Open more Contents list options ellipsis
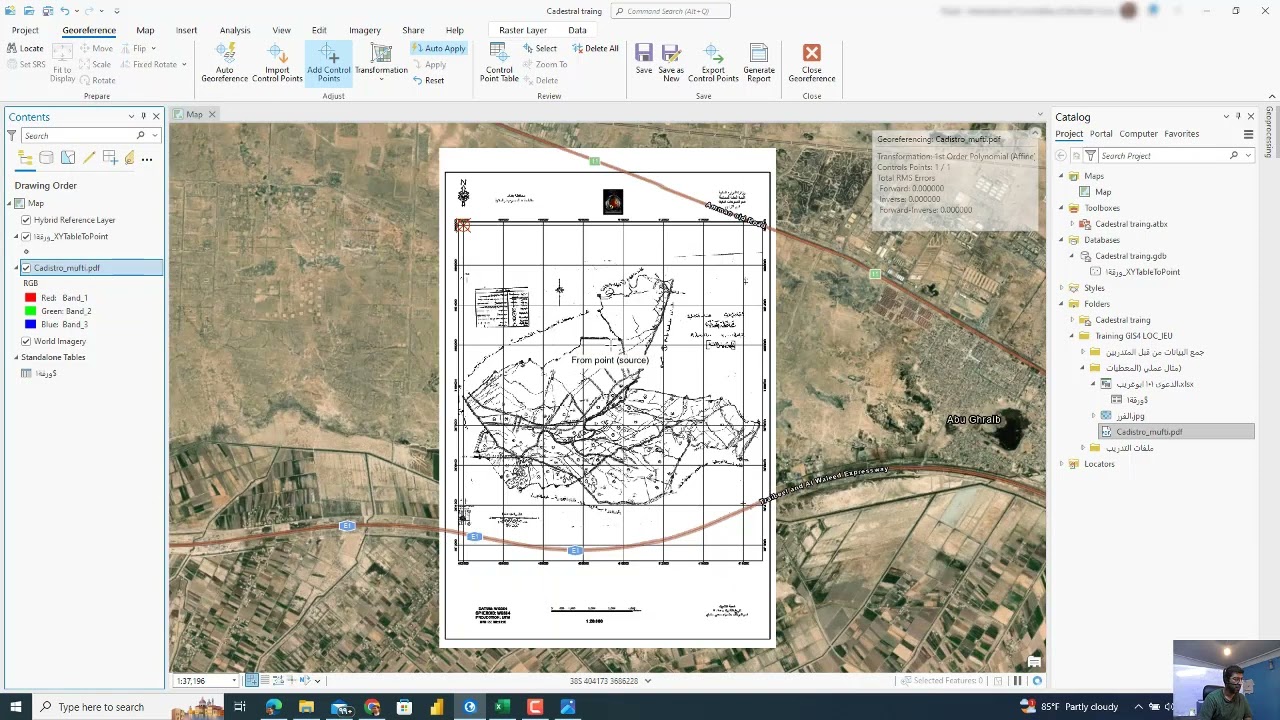 (x=147, y=159)
